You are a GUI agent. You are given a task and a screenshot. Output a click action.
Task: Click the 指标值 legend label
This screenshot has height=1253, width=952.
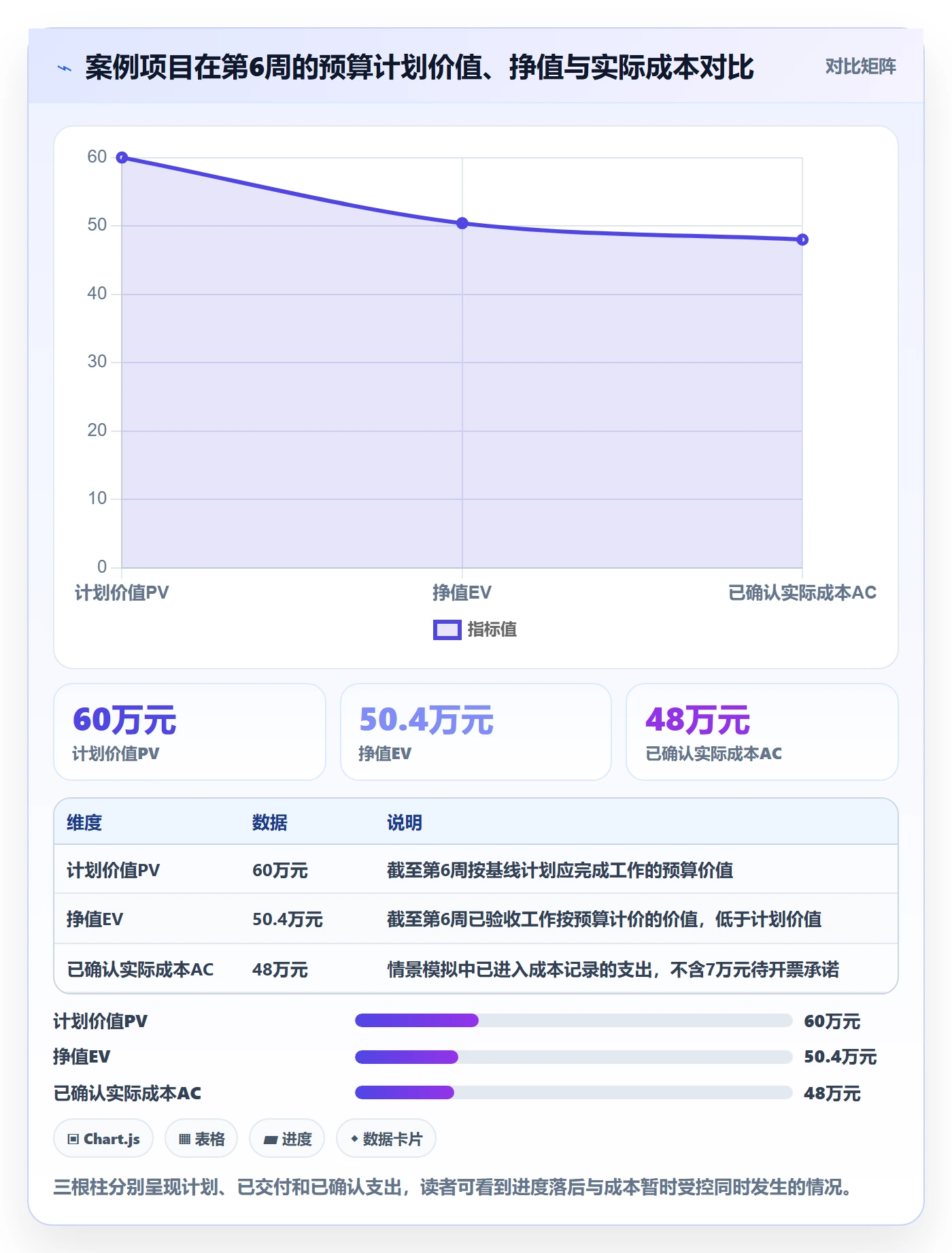tap(492, 630)
